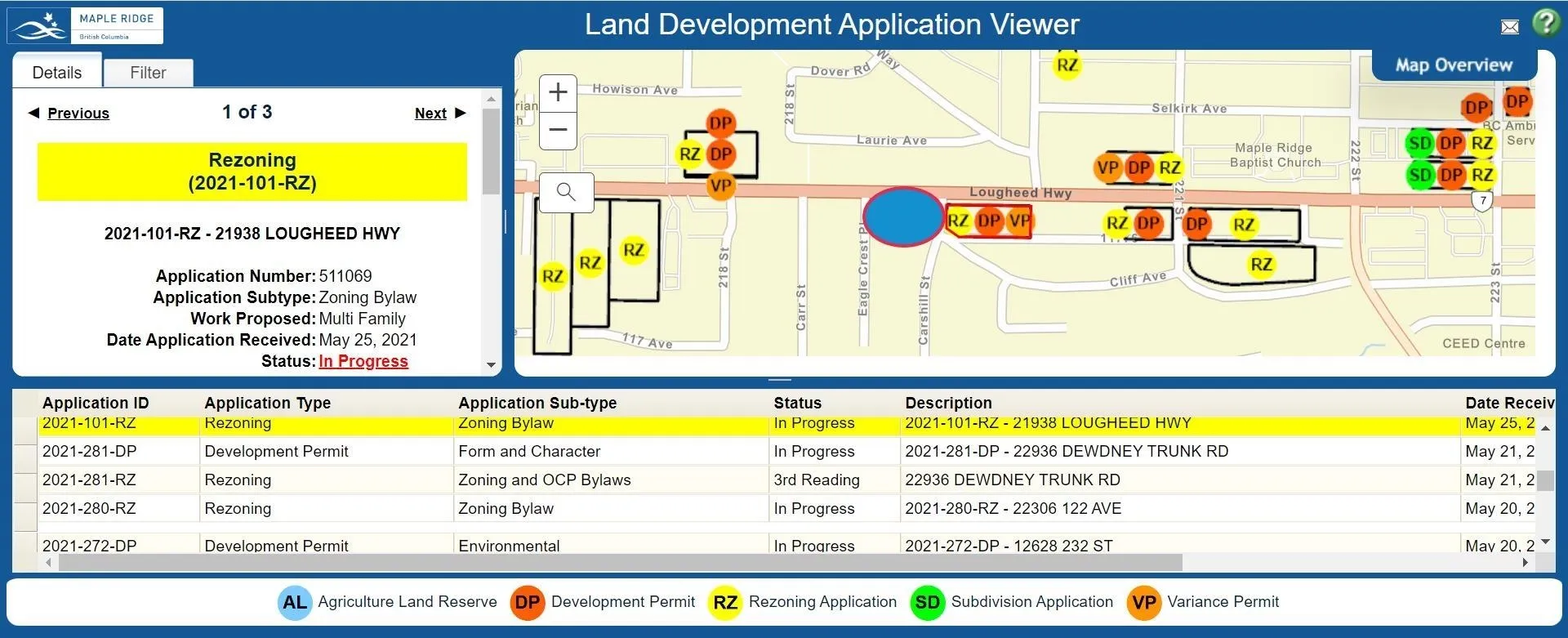Click the envelope email icon
Screen dimensions: 1568x638
[x=1510, y=27]
